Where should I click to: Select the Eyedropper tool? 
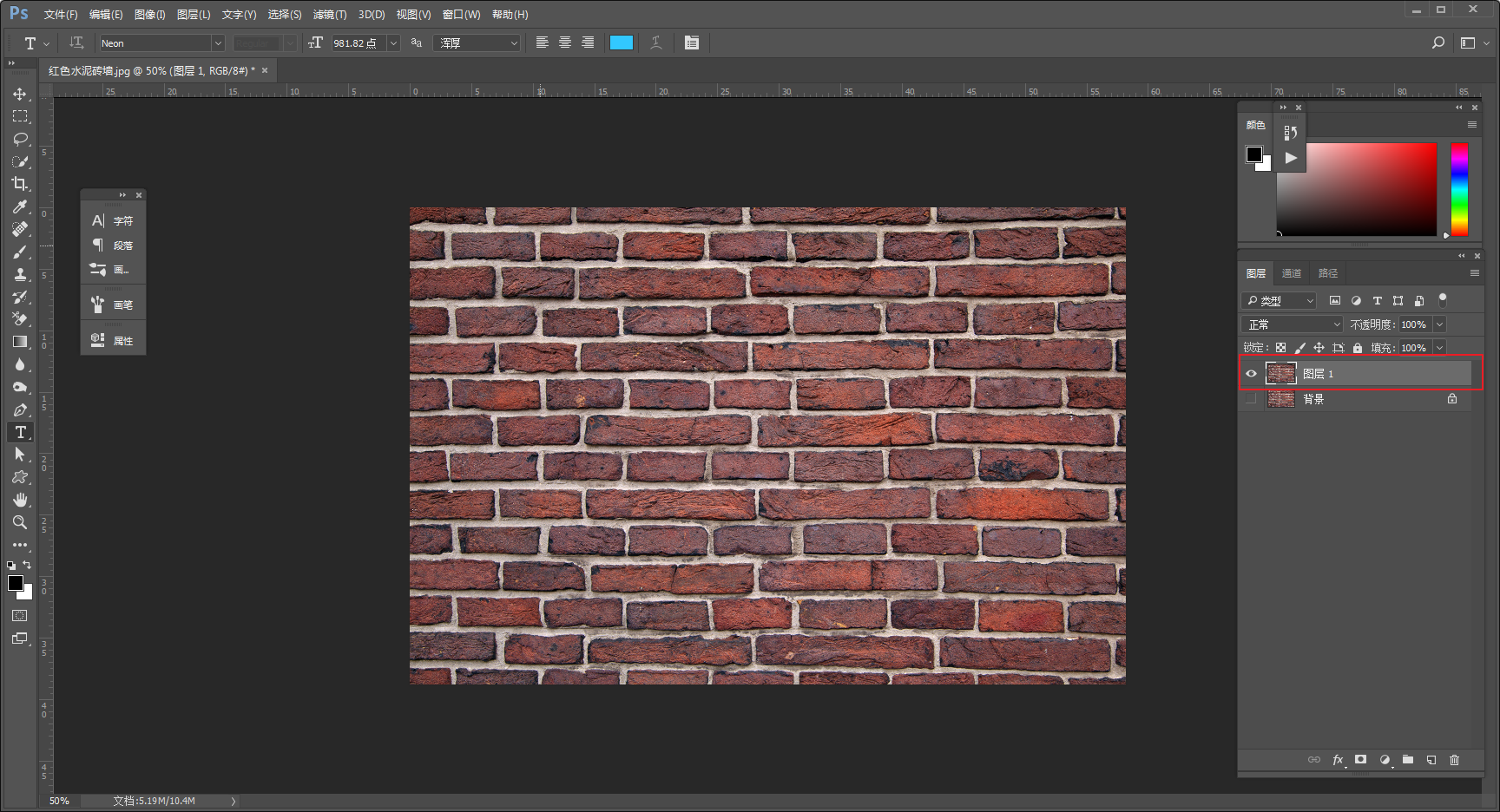tap(20, 206)
